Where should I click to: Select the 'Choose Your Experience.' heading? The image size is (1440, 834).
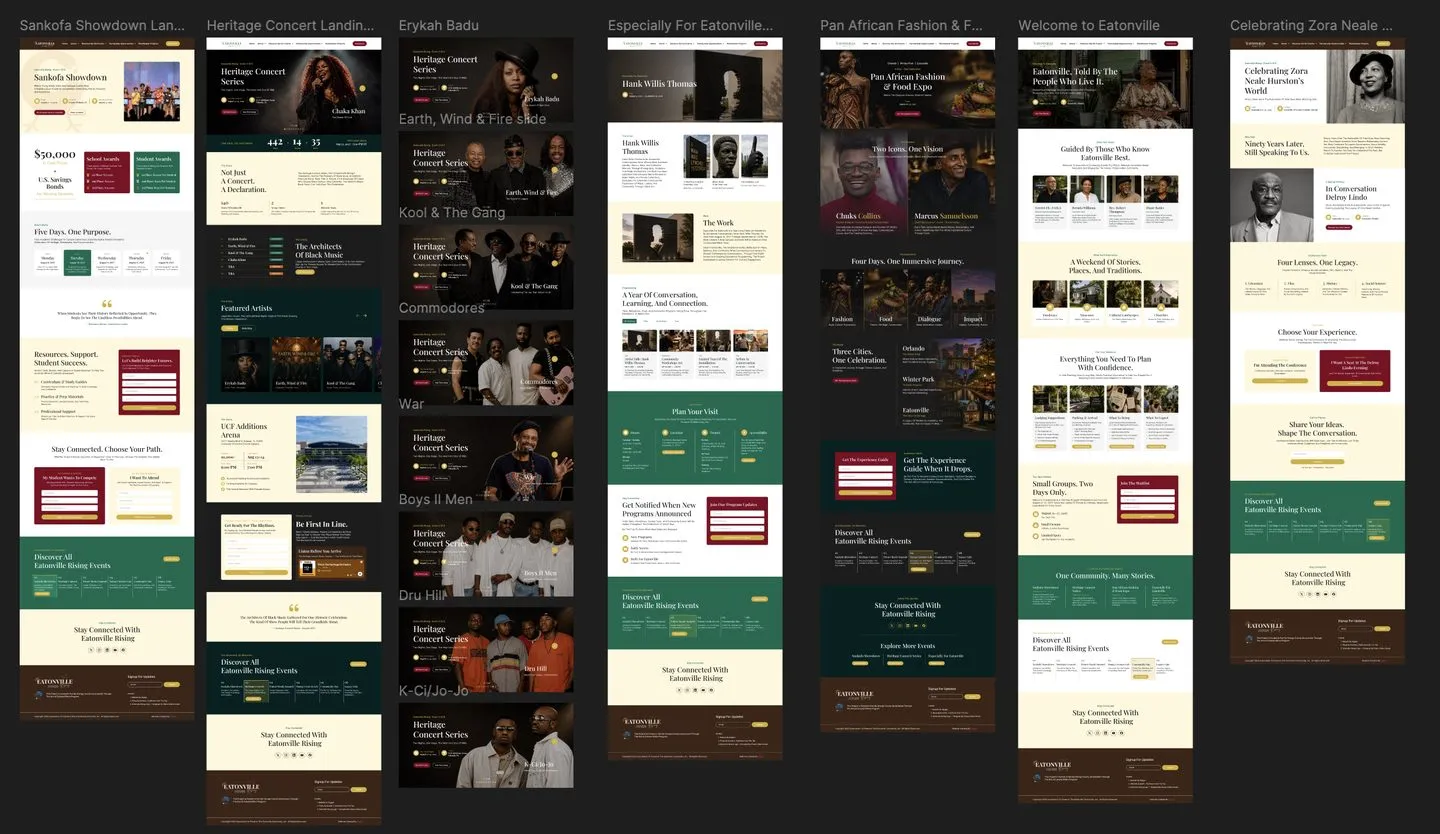tap(1317, 332)
